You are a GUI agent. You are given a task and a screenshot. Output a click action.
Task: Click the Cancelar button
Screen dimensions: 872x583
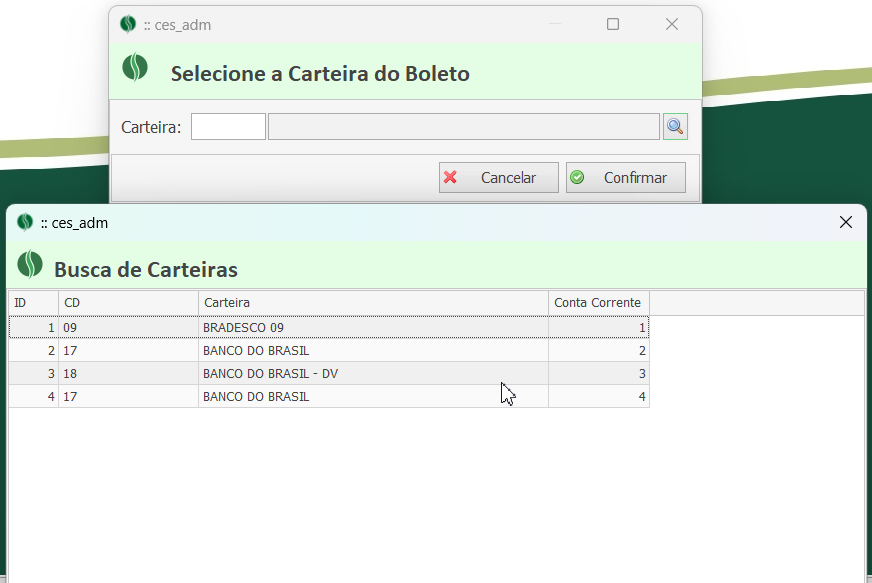(x=498, y=177)
